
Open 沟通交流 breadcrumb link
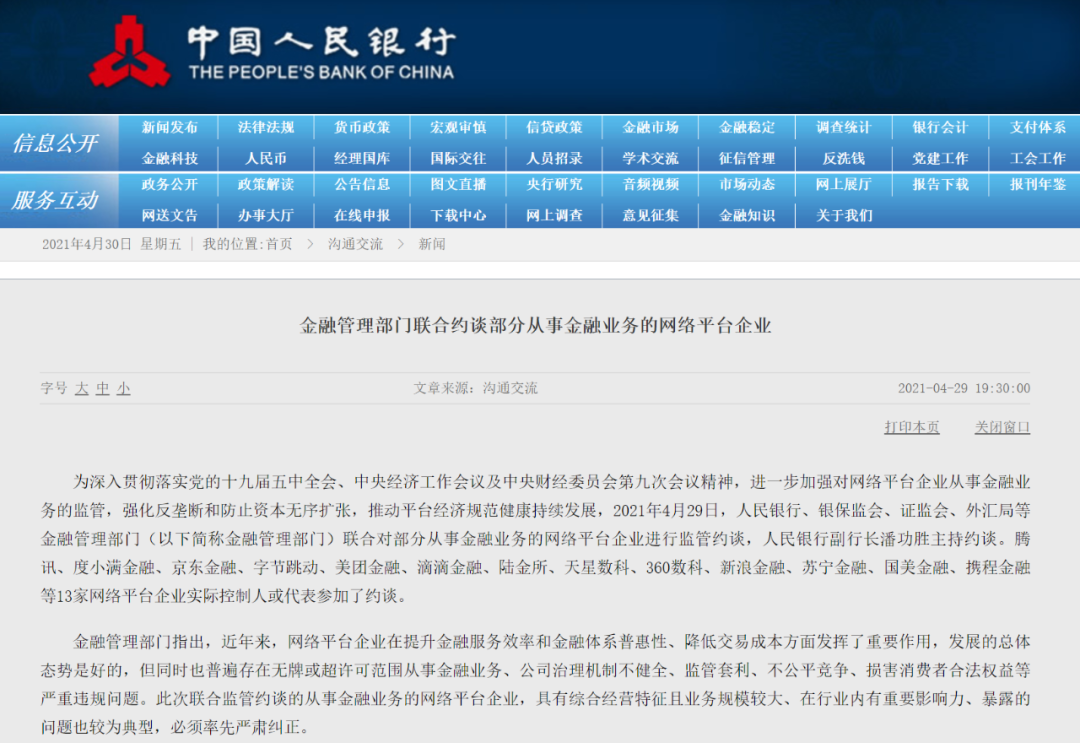point(355,244)
